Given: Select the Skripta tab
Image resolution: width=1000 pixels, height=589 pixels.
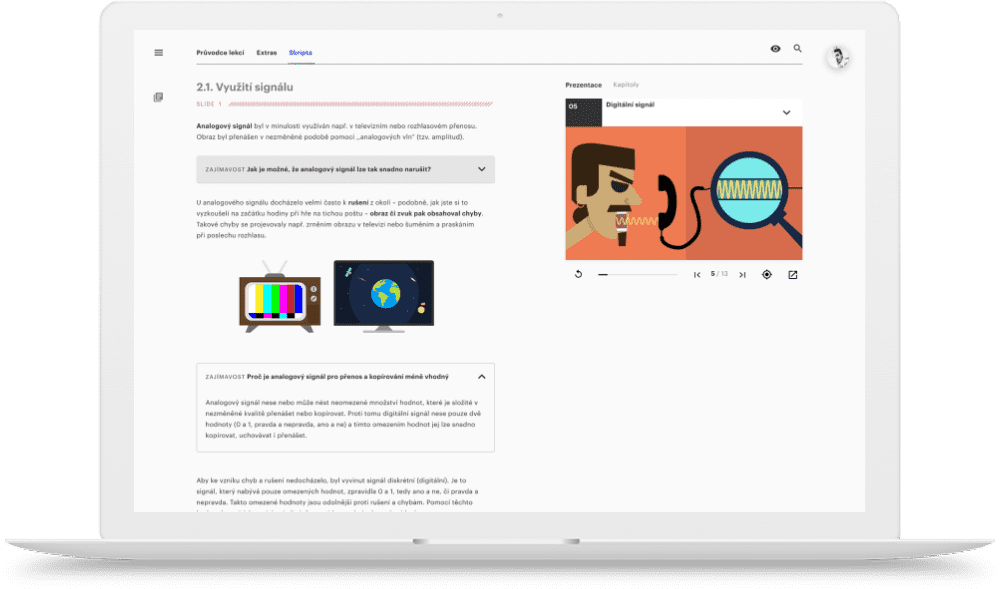Looking at the screenshot, I should pos(300,52).
